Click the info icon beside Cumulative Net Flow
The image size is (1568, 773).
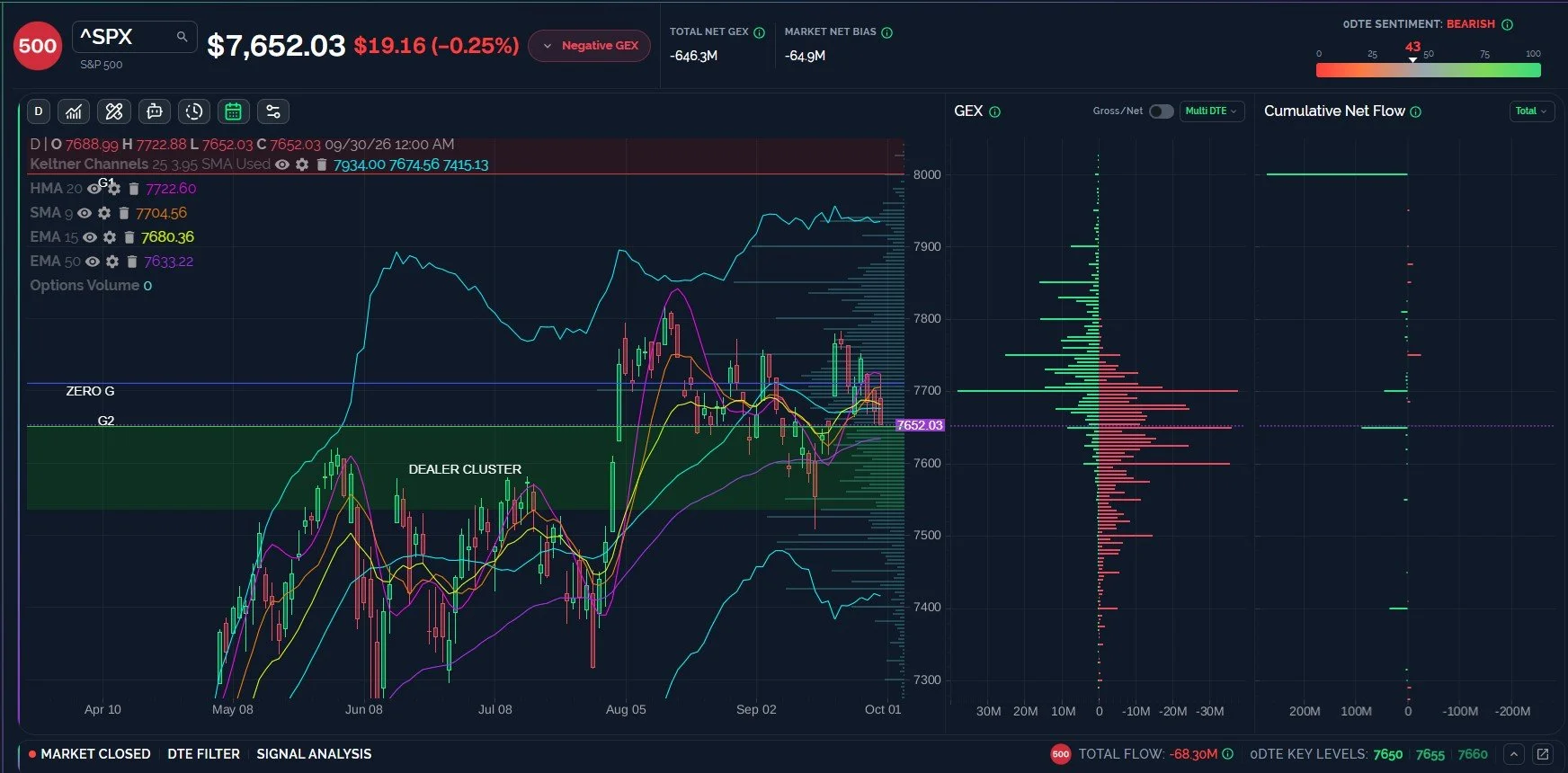tap(1416, 111)
